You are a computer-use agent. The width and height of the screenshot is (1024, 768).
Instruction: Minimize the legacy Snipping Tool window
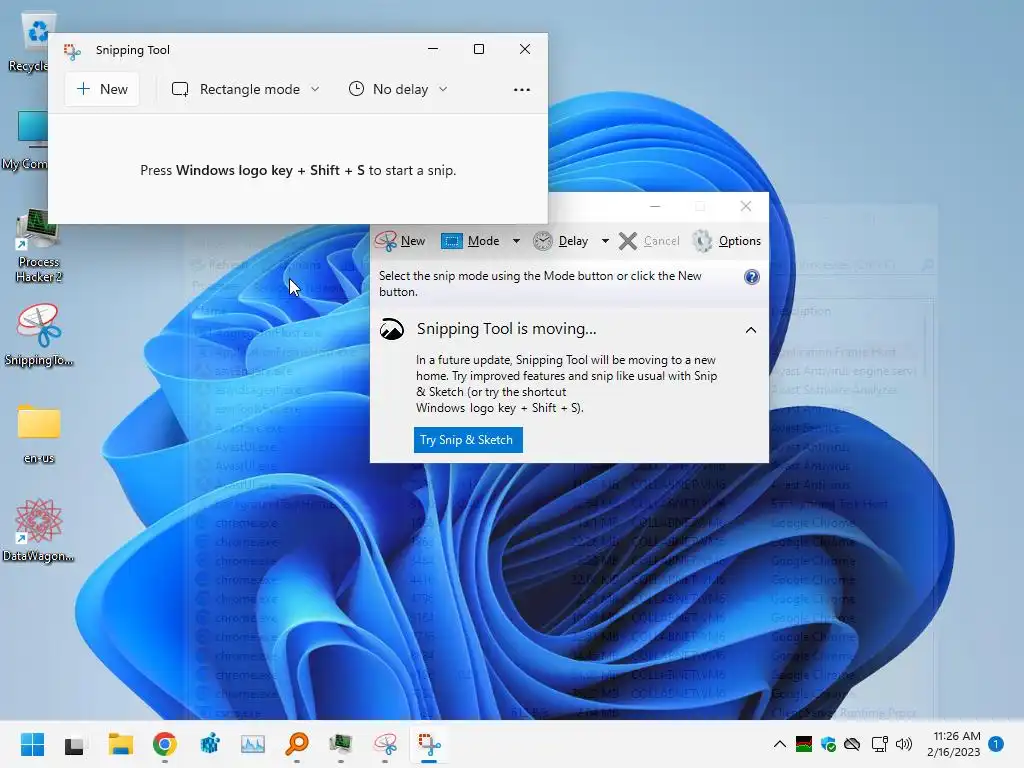tap(655, 206)
